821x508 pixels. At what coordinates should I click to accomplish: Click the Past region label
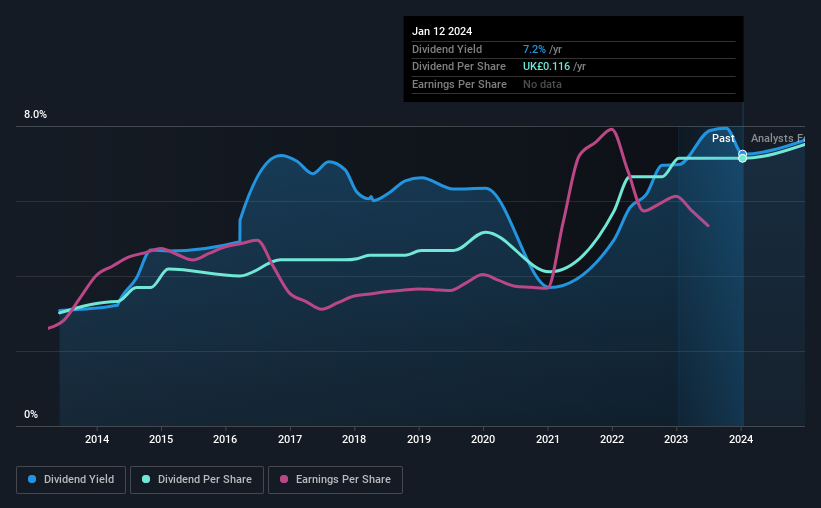[723, 138]
